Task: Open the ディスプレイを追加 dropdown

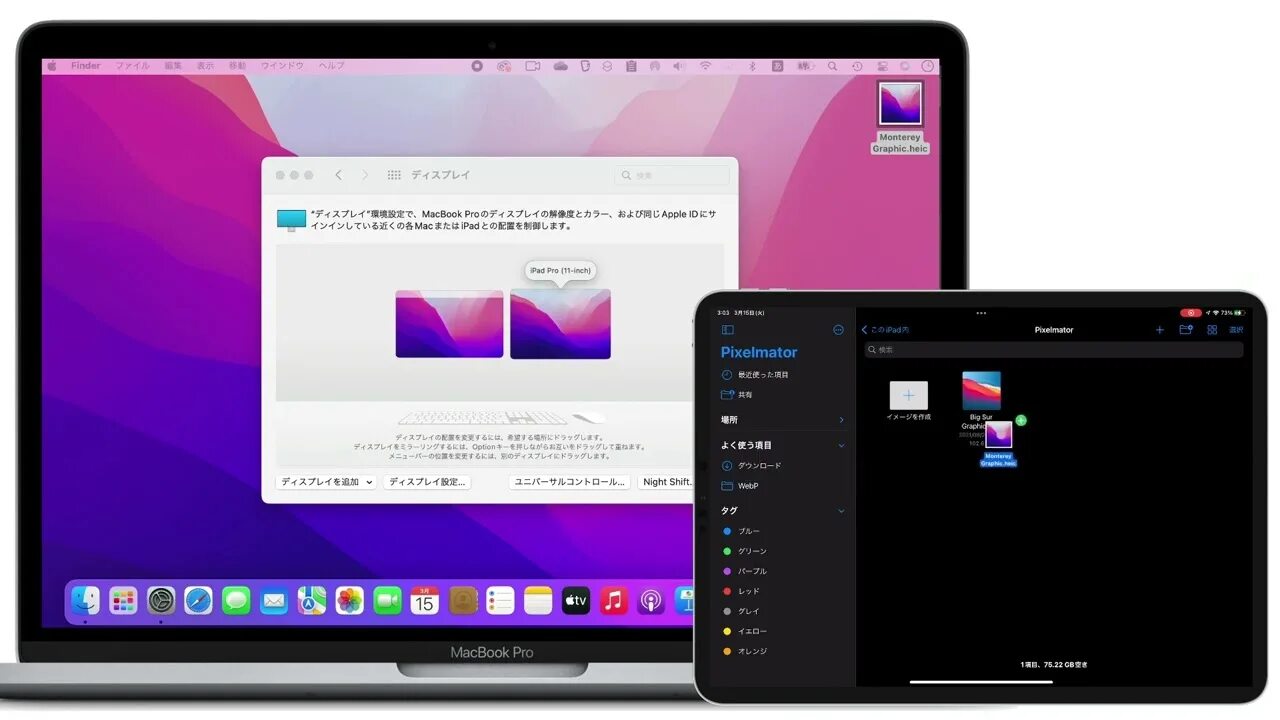Action: tap(326, 482)
